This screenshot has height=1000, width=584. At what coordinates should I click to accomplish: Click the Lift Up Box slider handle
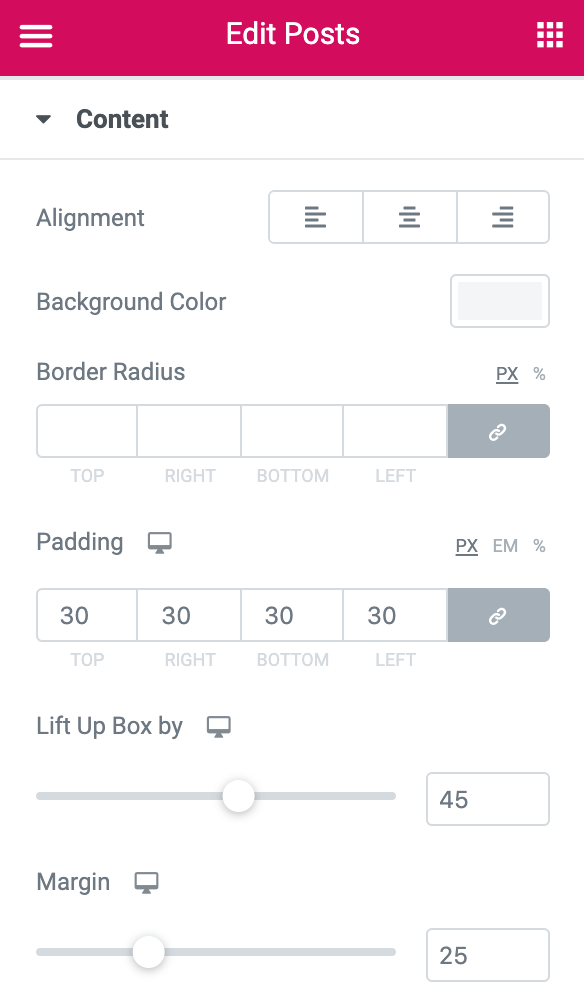239,797
